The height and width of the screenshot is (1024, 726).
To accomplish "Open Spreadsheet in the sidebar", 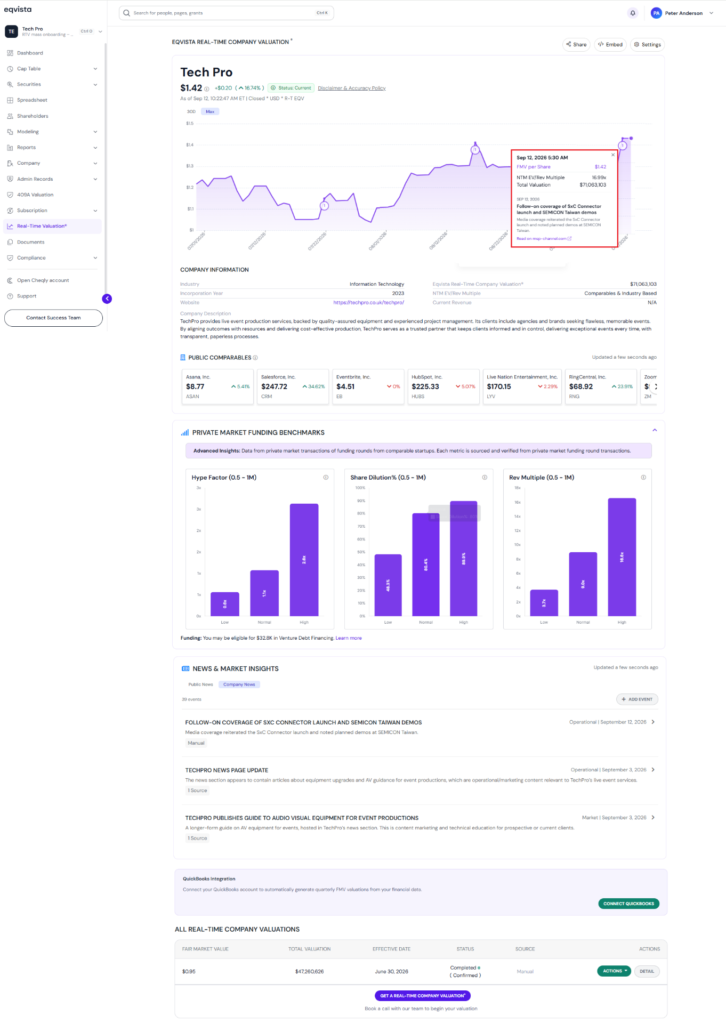I will [32, 100].
